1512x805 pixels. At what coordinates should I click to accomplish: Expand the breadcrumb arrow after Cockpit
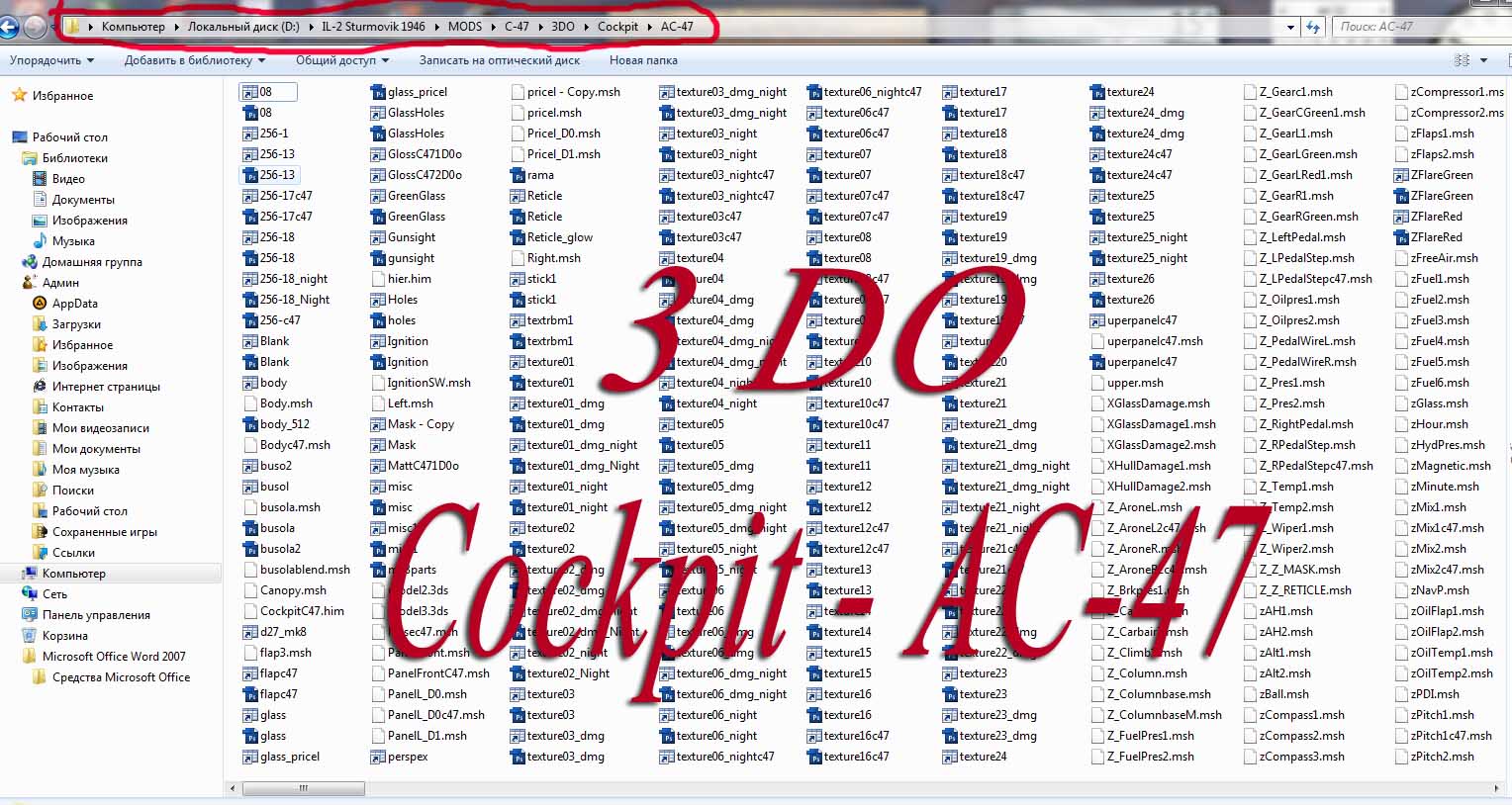(x=649, y=27)
